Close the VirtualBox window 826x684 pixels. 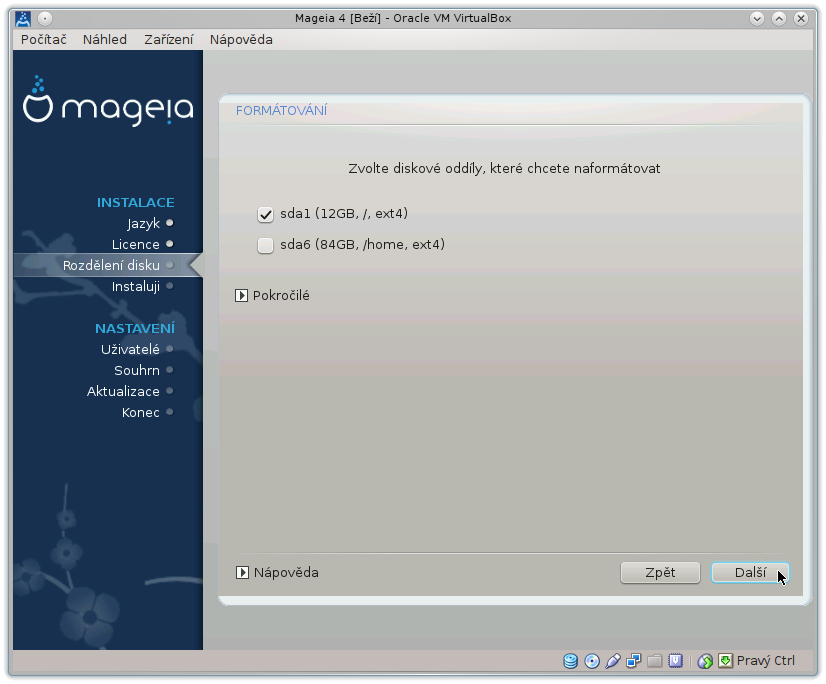click(x=801, y=18)
